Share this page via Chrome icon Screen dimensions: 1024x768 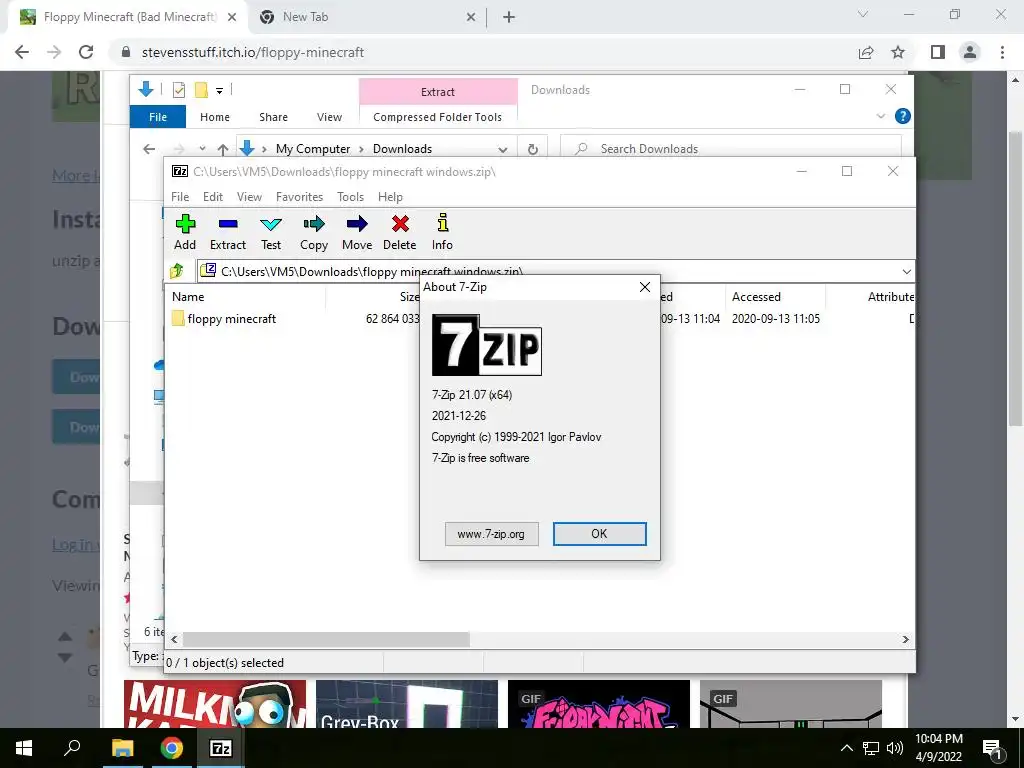tap(866, 52)
